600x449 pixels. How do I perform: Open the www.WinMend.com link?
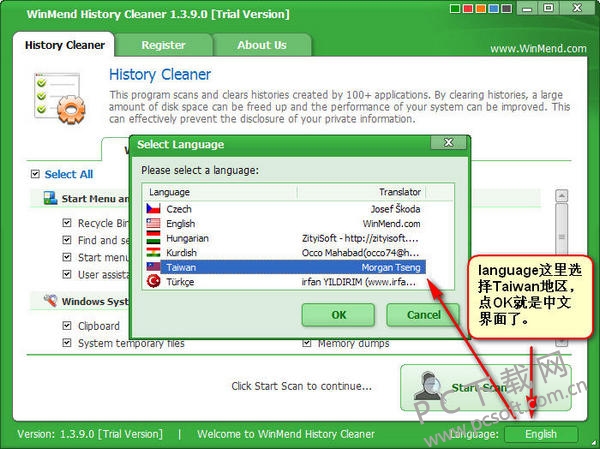pyautogui.click(x=538, y=49)
